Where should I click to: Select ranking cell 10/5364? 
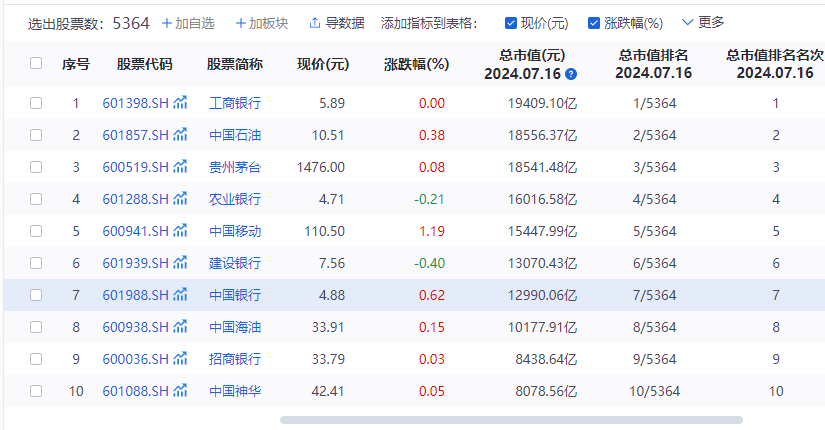(x=655, y=392)
